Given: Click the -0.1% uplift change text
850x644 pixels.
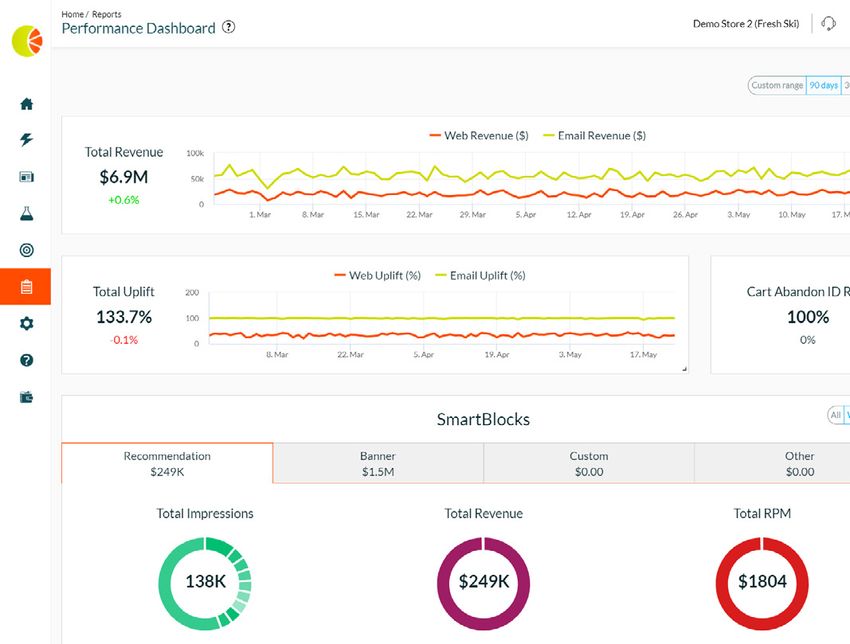Looking at the screenshot, I should (x=124, y=340).
